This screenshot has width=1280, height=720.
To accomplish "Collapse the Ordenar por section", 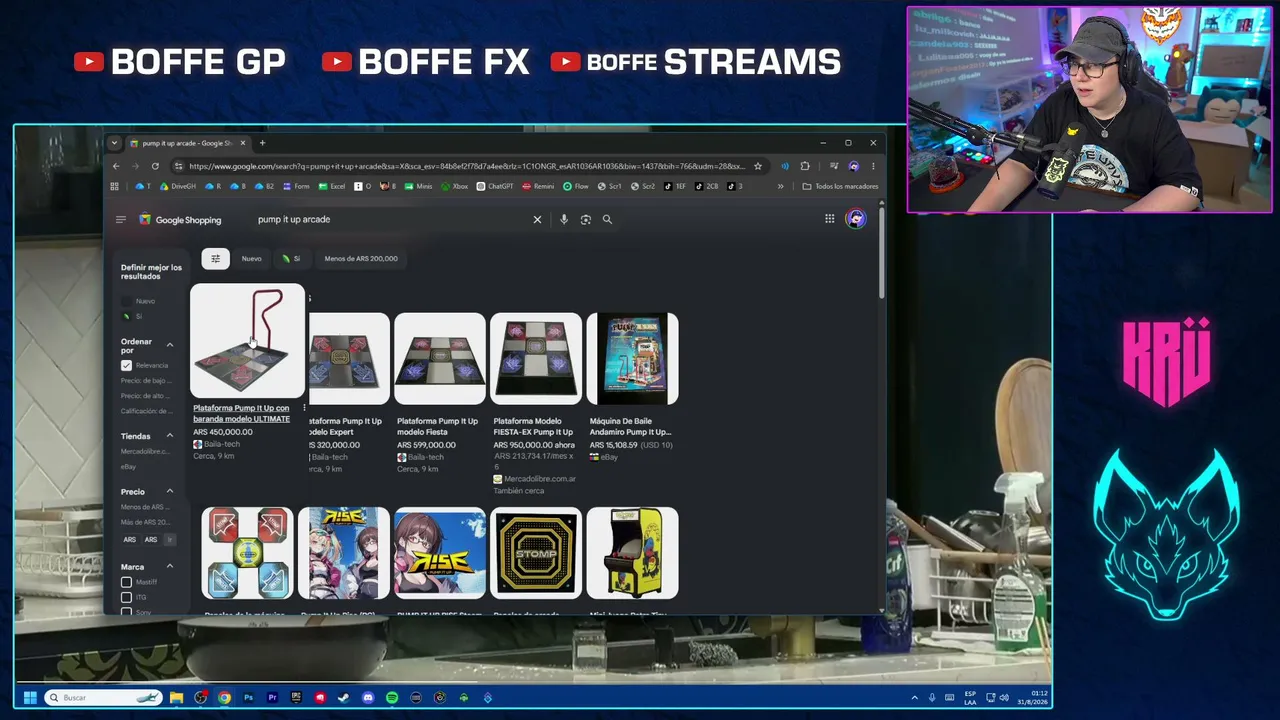I will tap(170, 345).
